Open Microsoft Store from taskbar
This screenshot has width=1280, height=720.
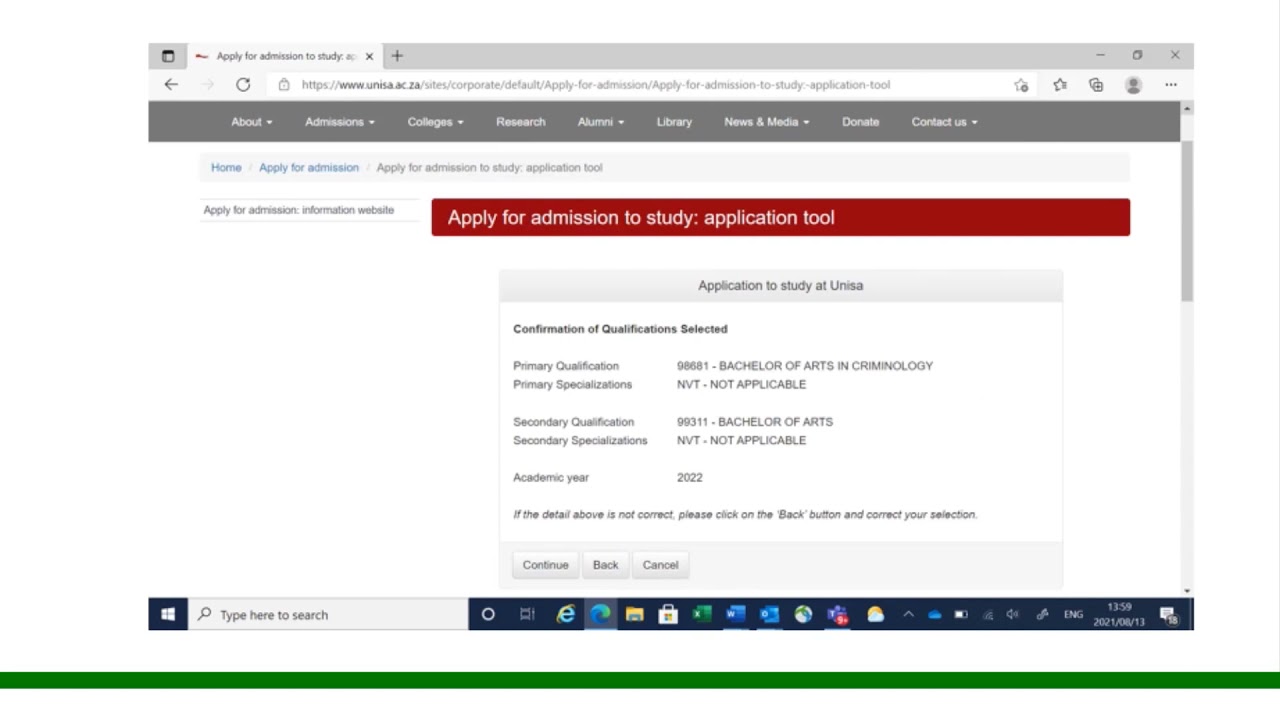point(668,615)
